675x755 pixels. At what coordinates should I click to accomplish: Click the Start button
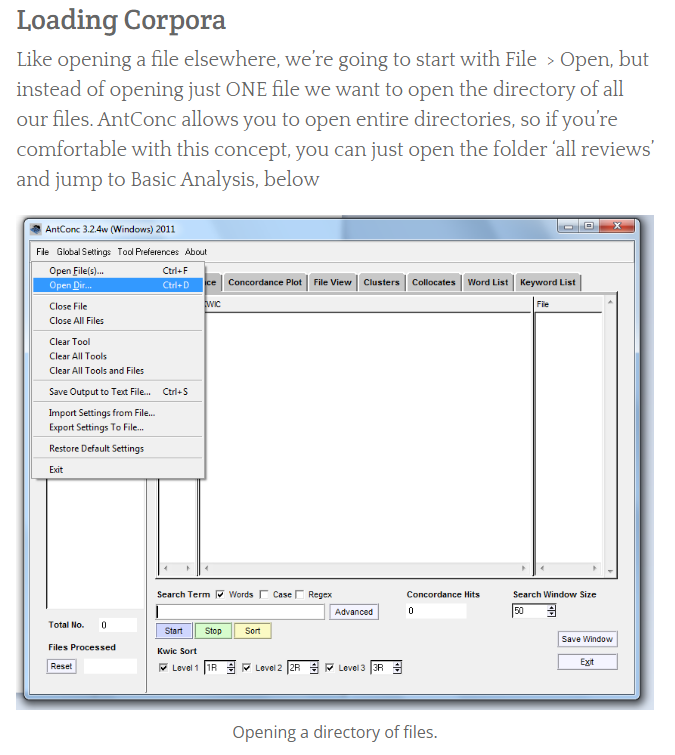point(174,631)
